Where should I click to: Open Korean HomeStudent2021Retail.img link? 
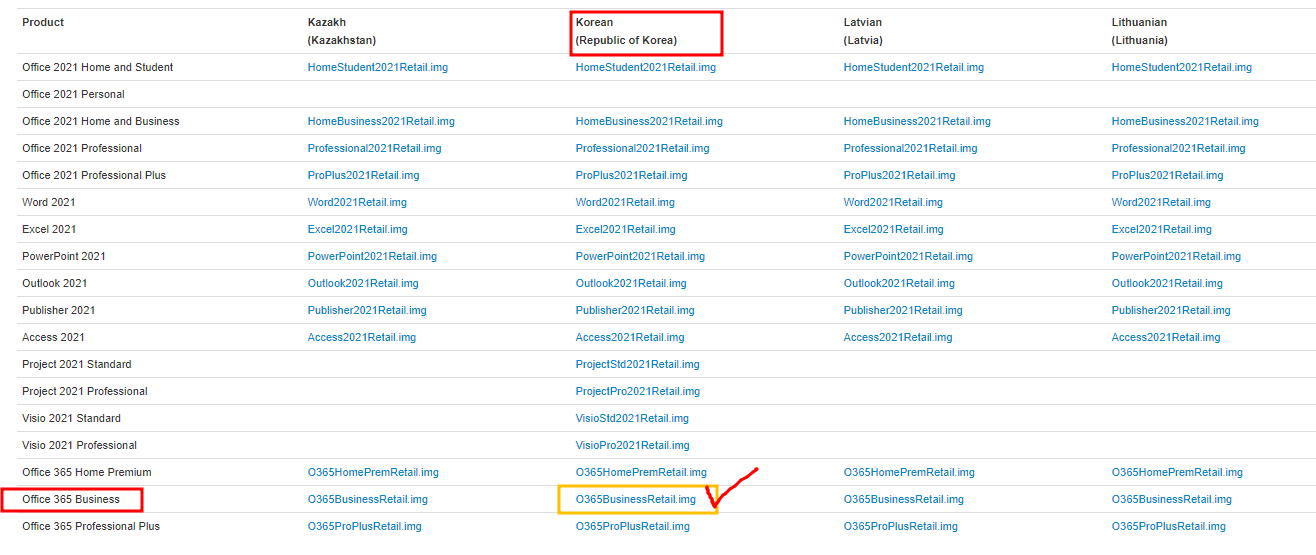[x=646, y=67]
